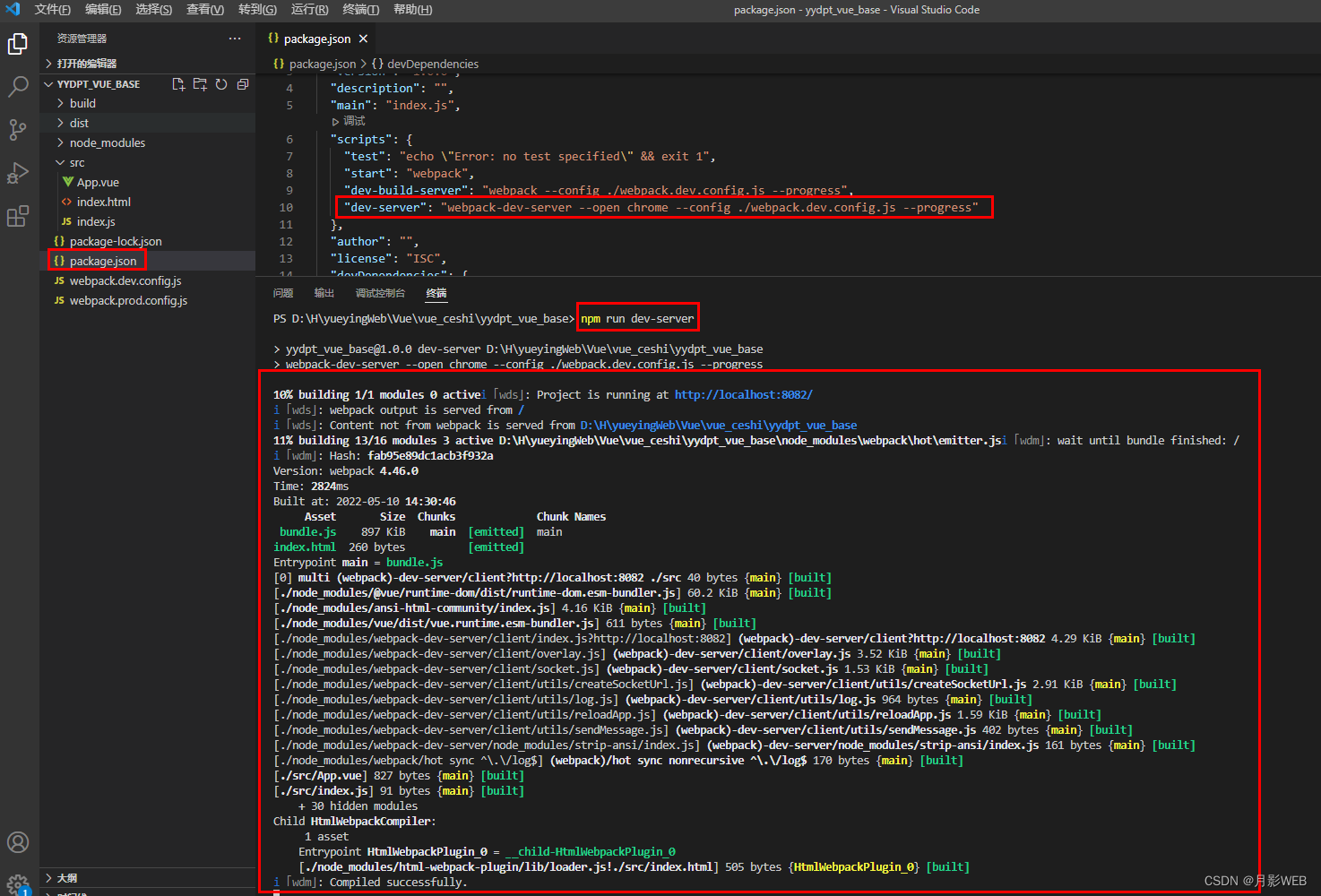Click the npm run dev-server command text
The width and height of the screenshot is (1321, 896).
coord(637,318)
